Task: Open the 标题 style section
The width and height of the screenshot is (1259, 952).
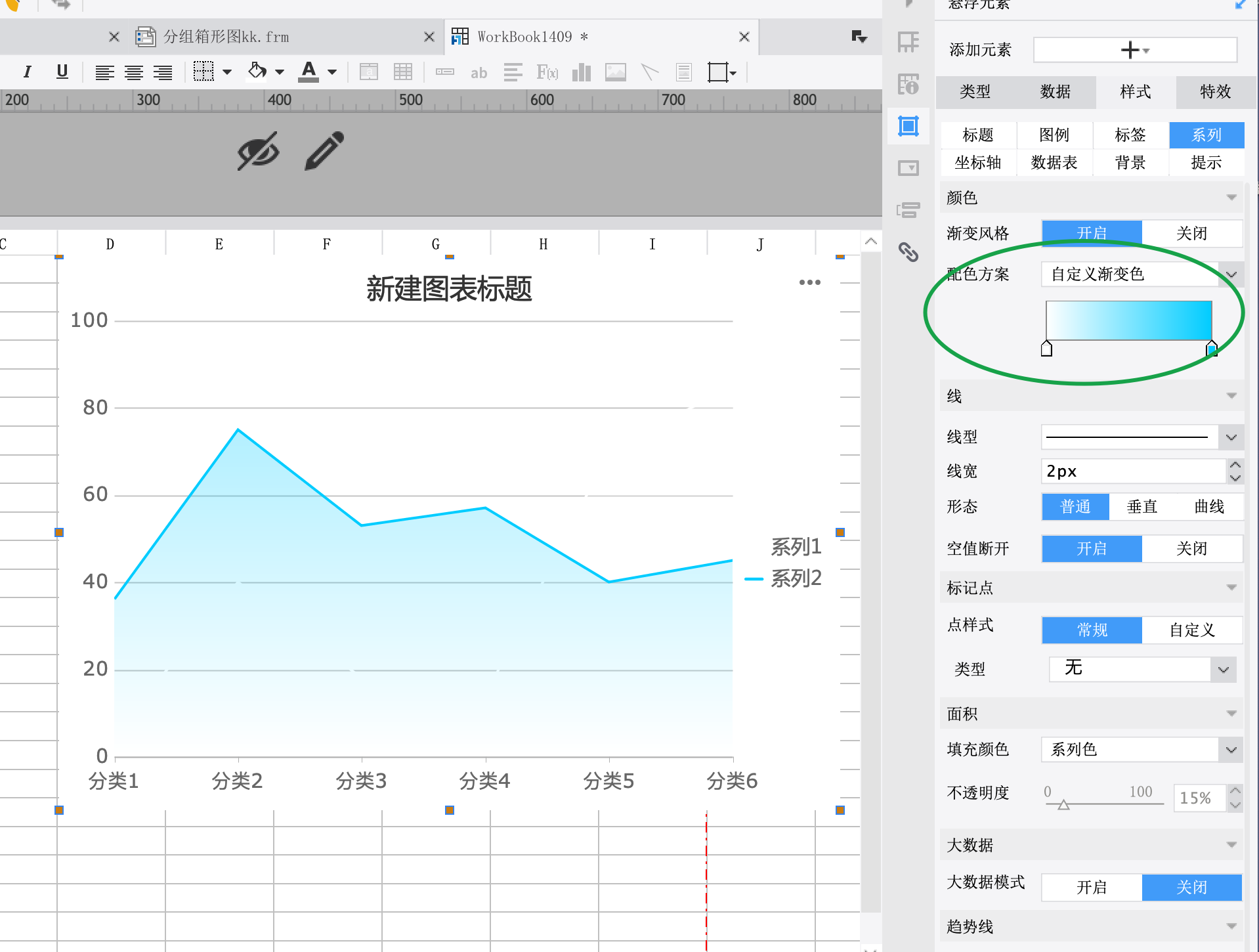Action: click(x=978, y=135)
